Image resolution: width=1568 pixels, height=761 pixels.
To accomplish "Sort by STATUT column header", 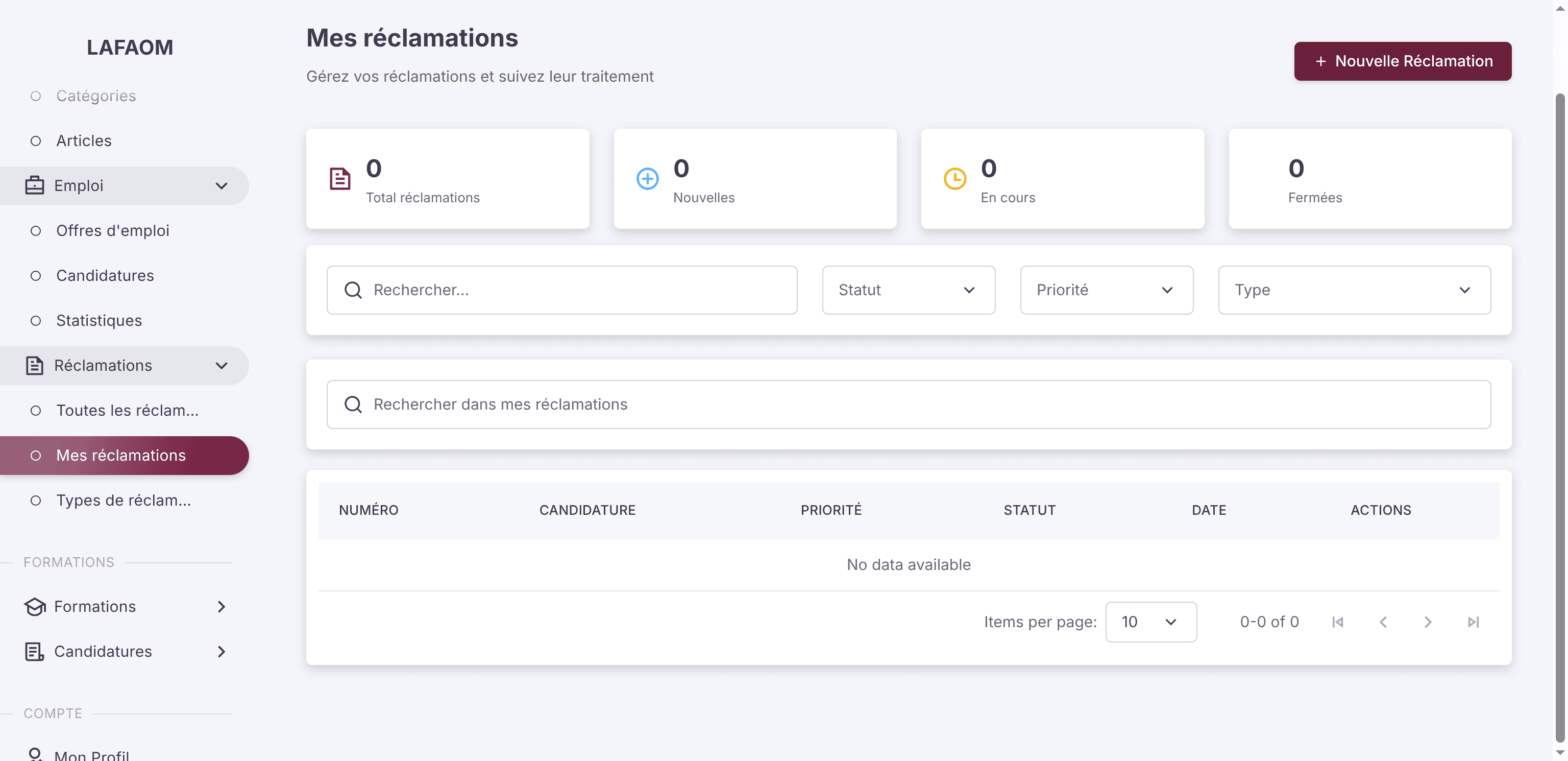I will click(1030, 510).
